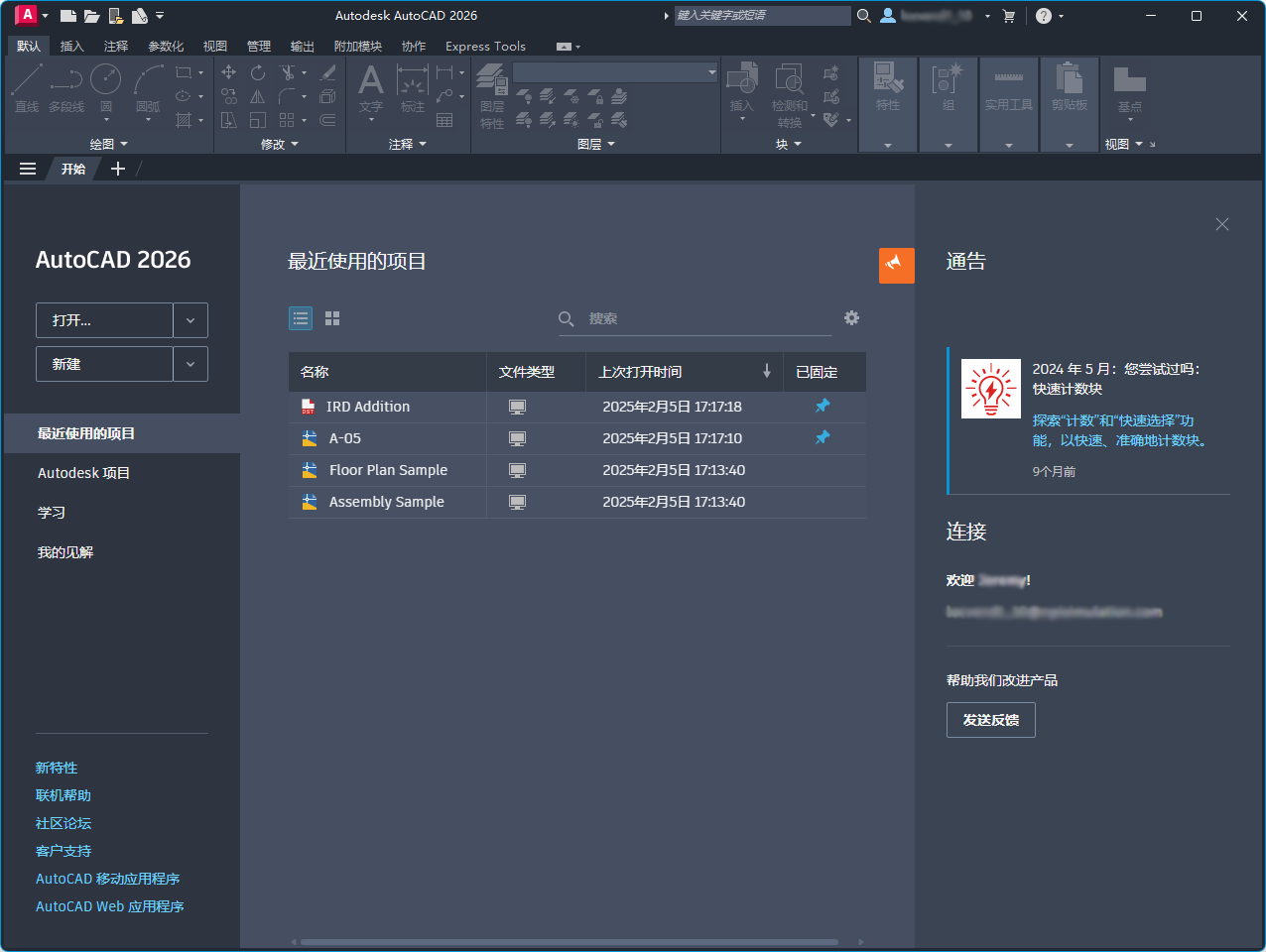Click the horizontal scrollbar below recent items
The height and width of the screenshot is (952, 1266).
point(570,942)
